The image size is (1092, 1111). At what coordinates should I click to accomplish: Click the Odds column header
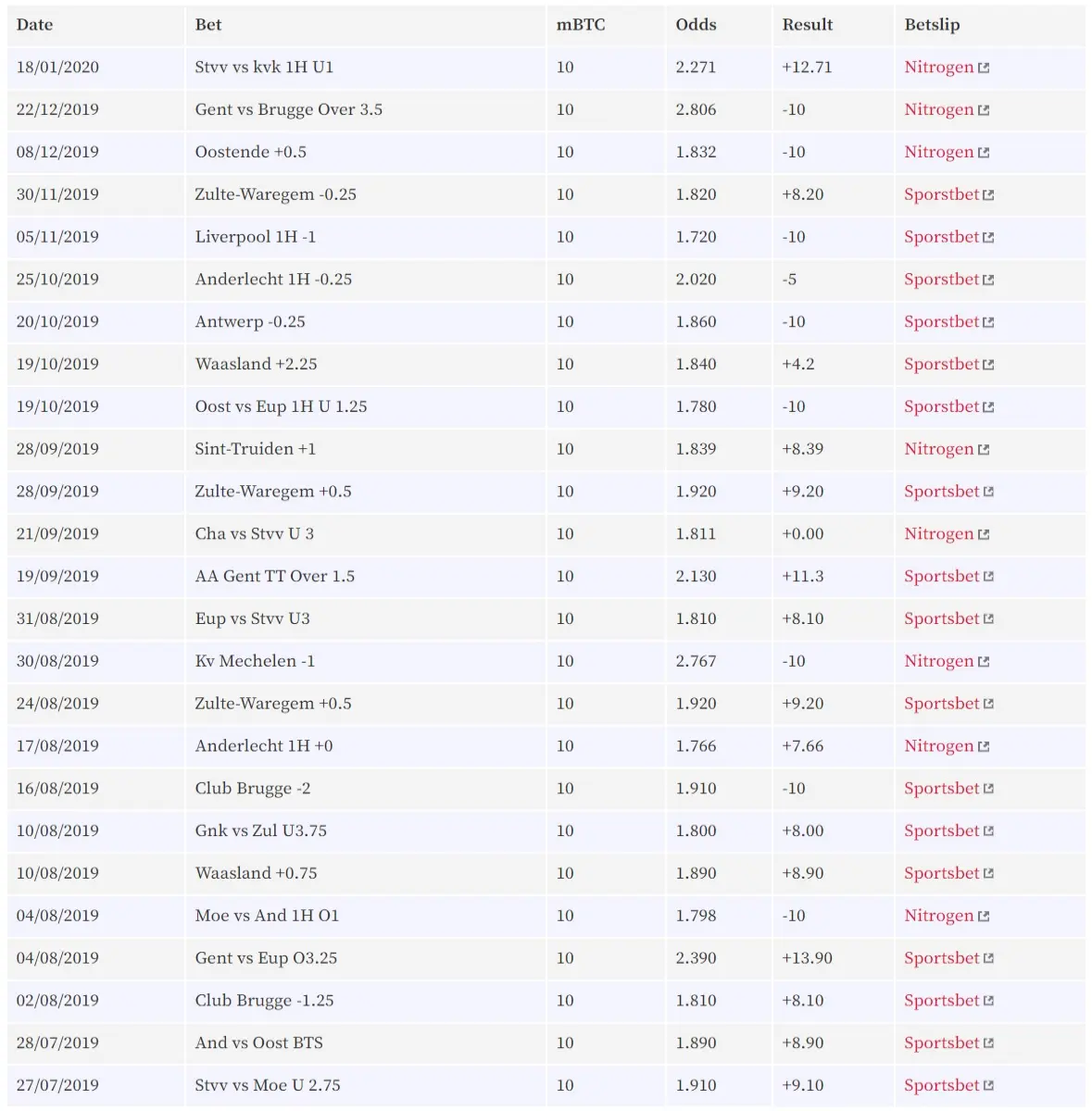[696, 25]
